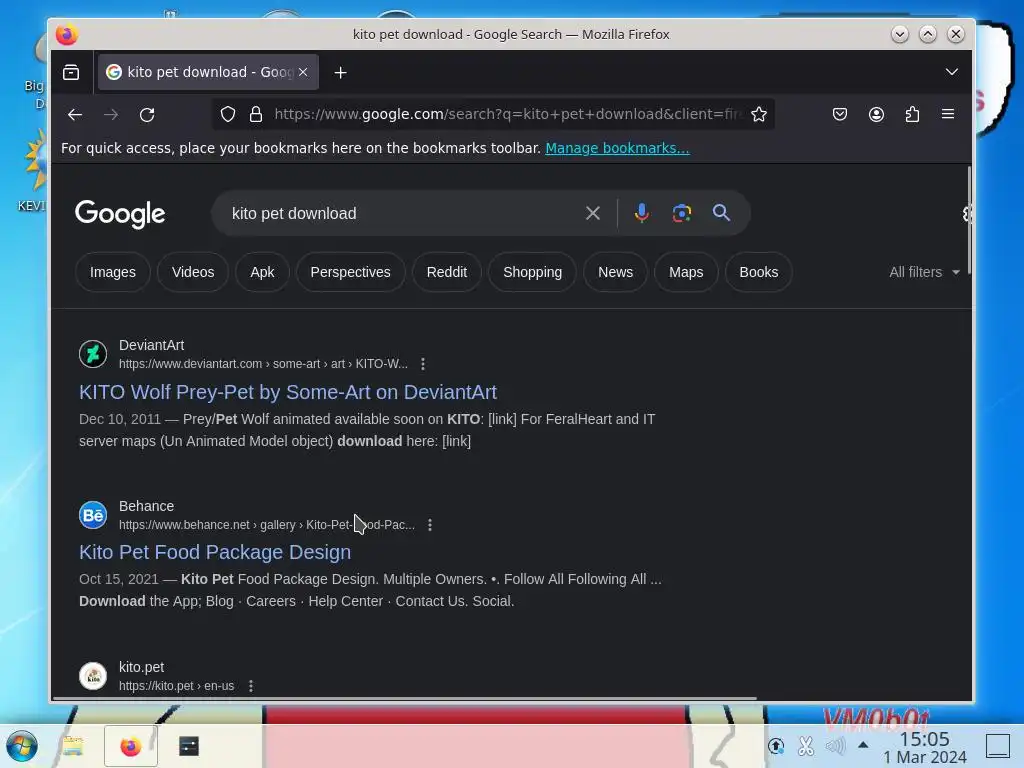1024x768 pixels.
Task: Submit search with the magnifier icon
Action: (x=721, y=213)
